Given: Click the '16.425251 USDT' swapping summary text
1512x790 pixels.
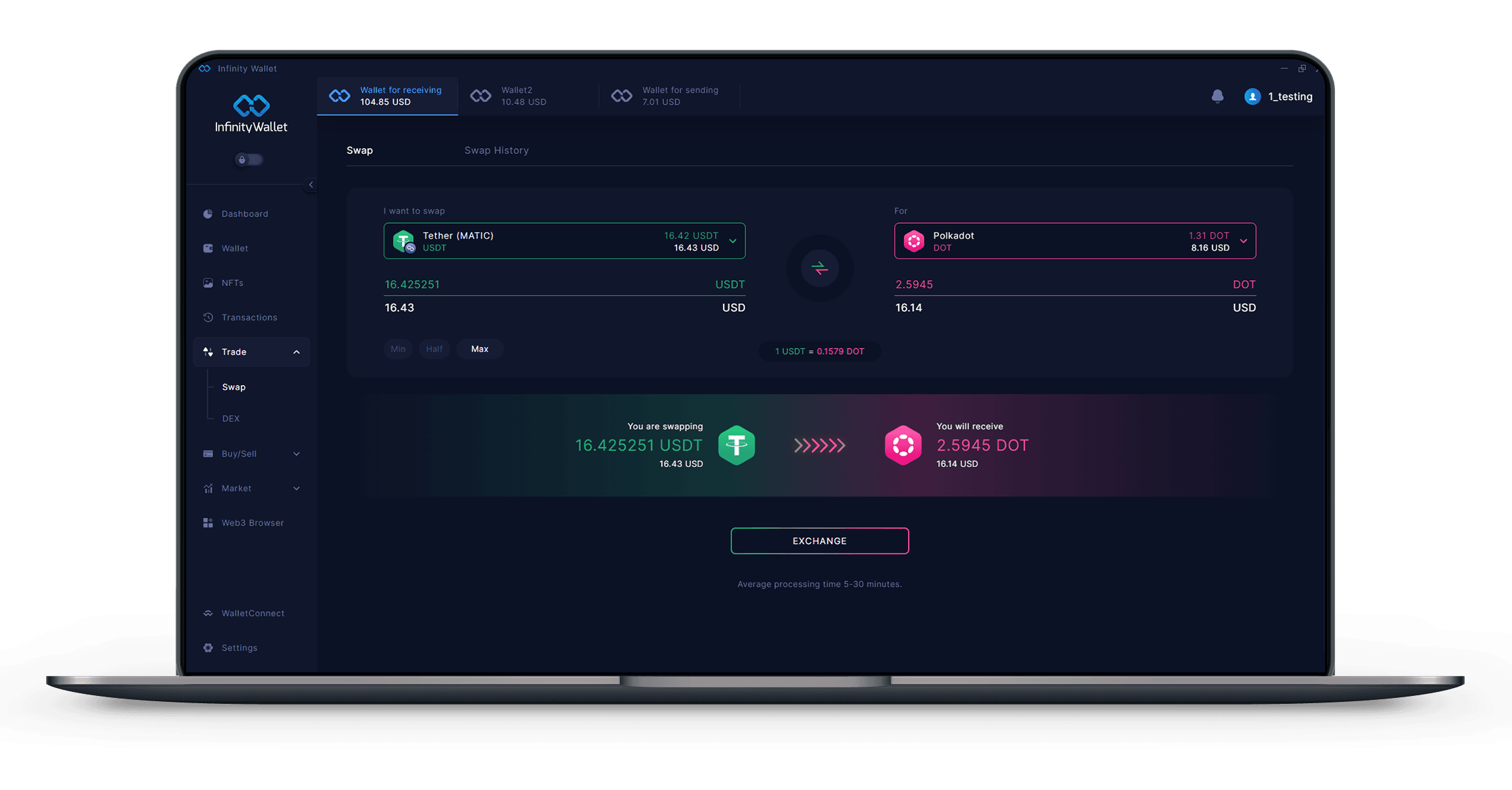Looking at the screenshot, I should [639, 445].
